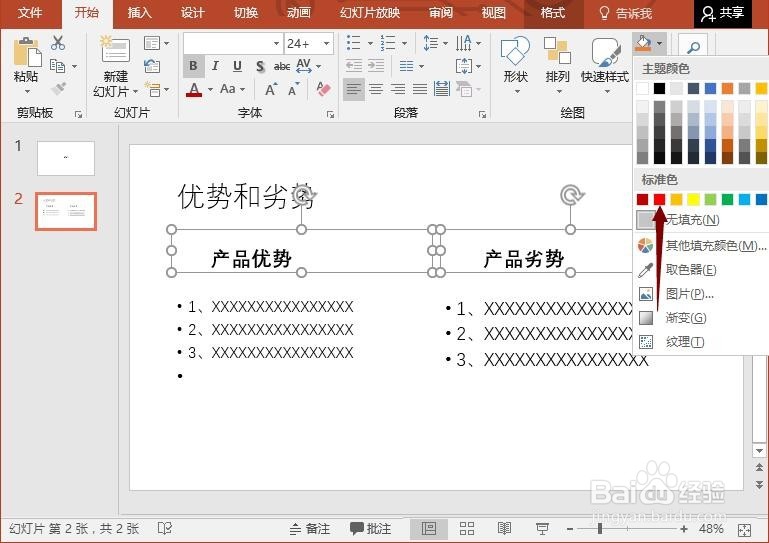
Task: Open bullets list dropdown arrow
Action: [370, 43]
